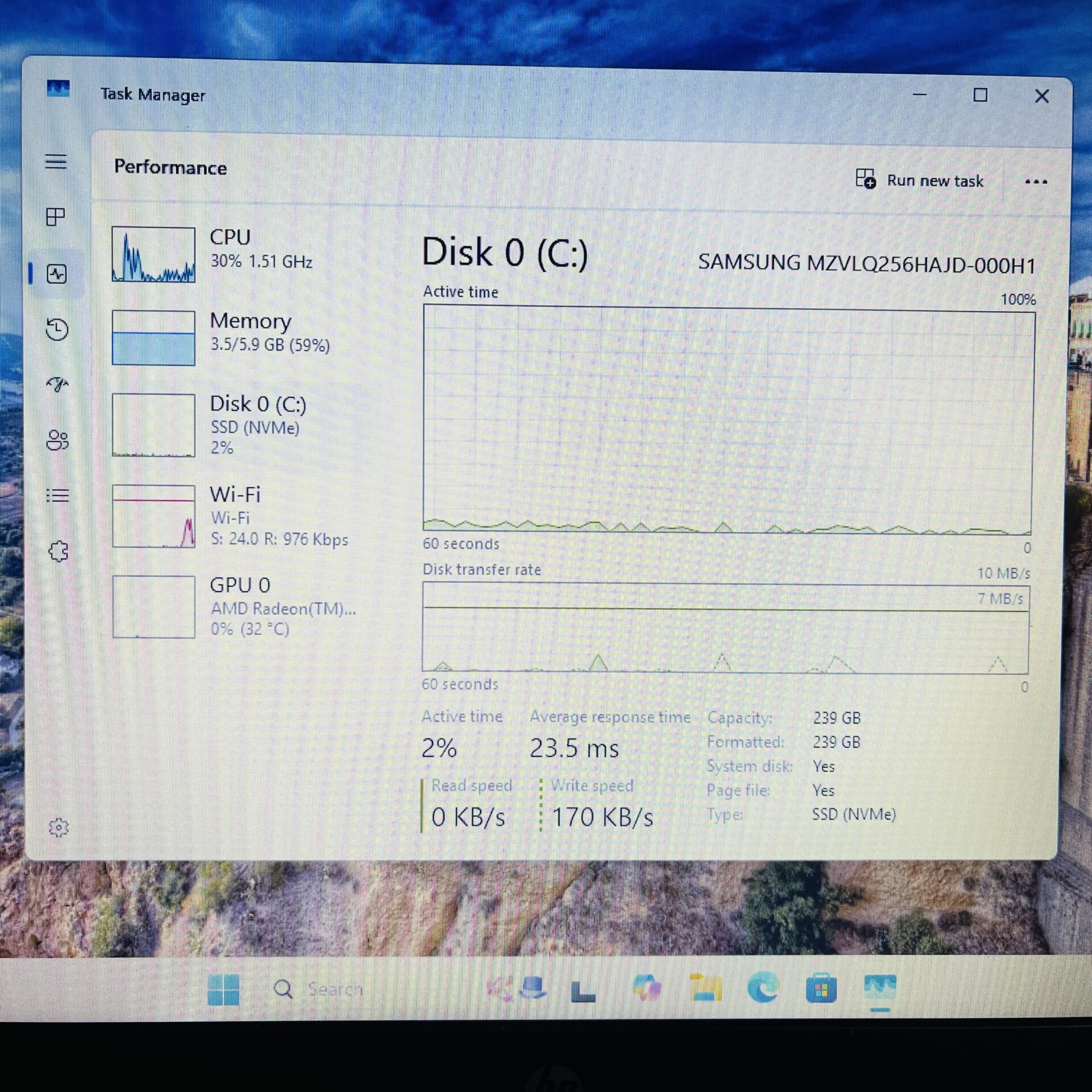
Task: Open the Startup apps view
Action: pos(57,386)
